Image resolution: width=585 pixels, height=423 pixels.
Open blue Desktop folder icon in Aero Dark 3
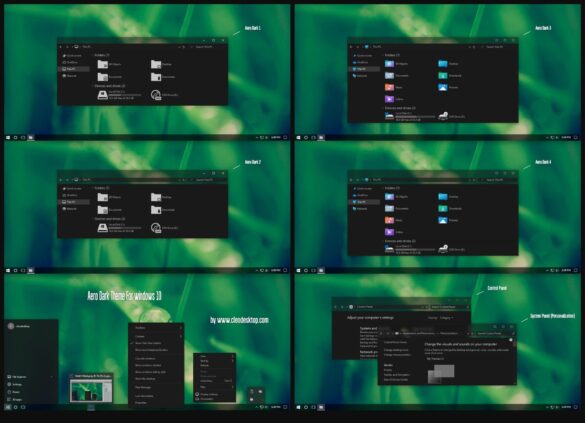click(x=442, y=63)
